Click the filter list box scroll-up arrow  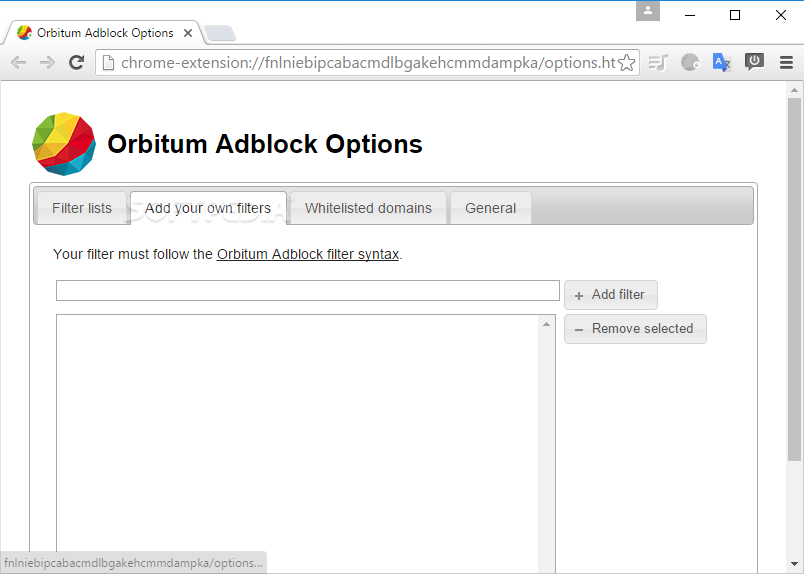click(x=546, y=324)
